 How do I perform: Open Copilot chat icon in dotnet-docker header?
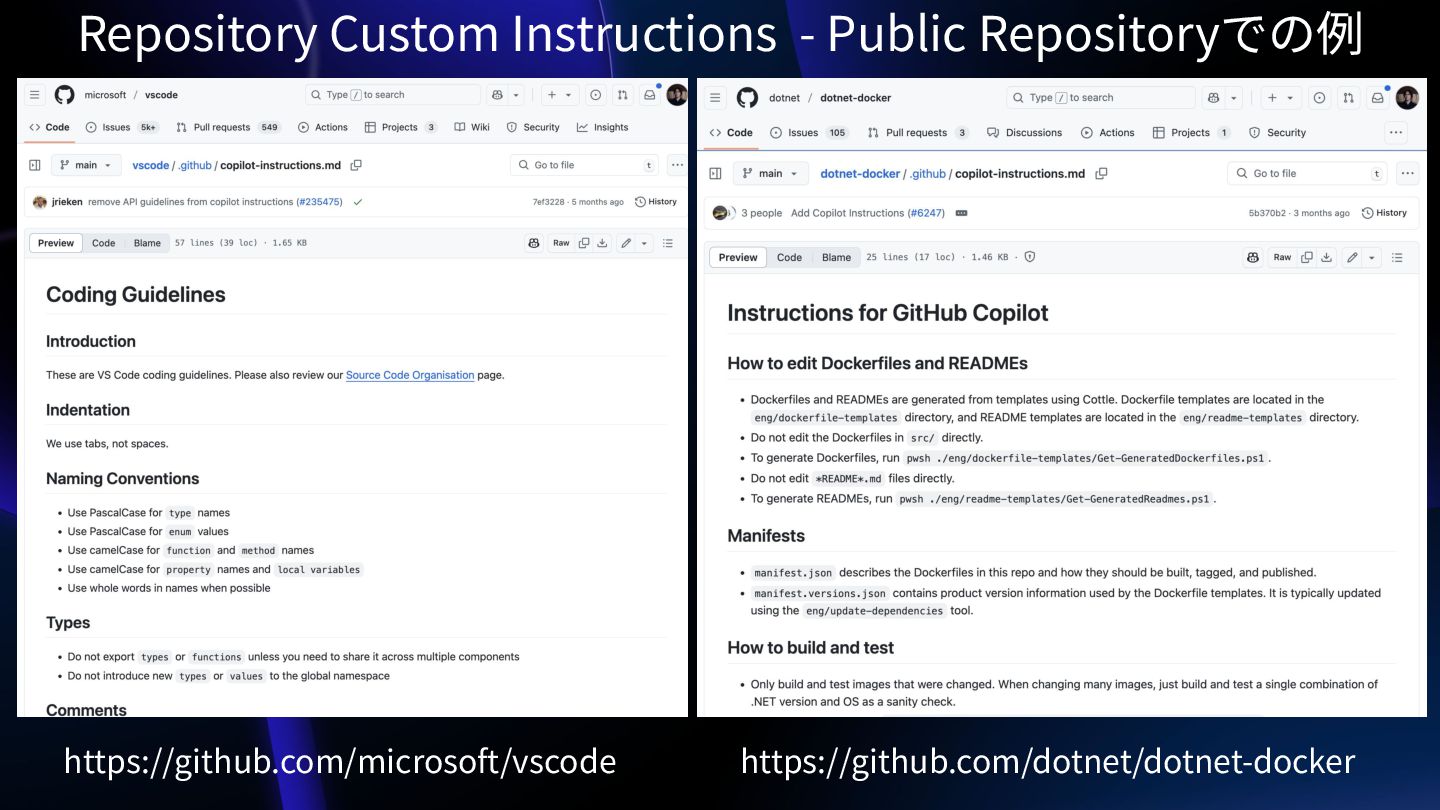click(x=1214, y=98)
